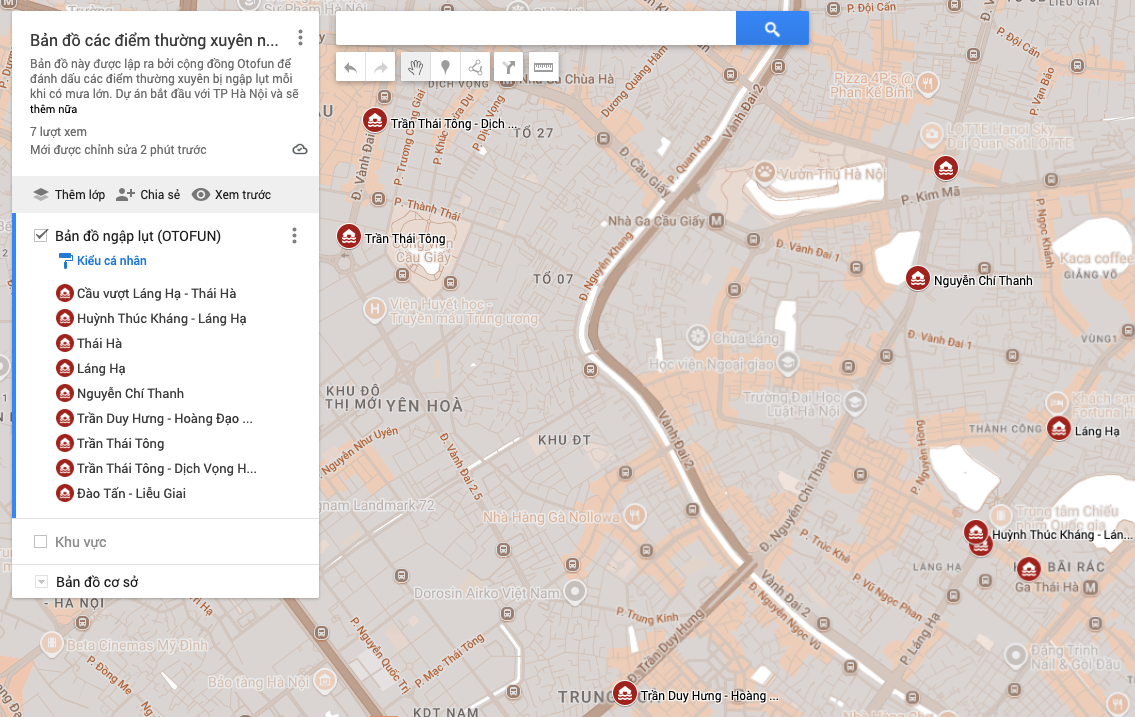Viewport: 1135px width, 717px height.
Task: Click the cloud save status icon
Action: coord(299,150)
